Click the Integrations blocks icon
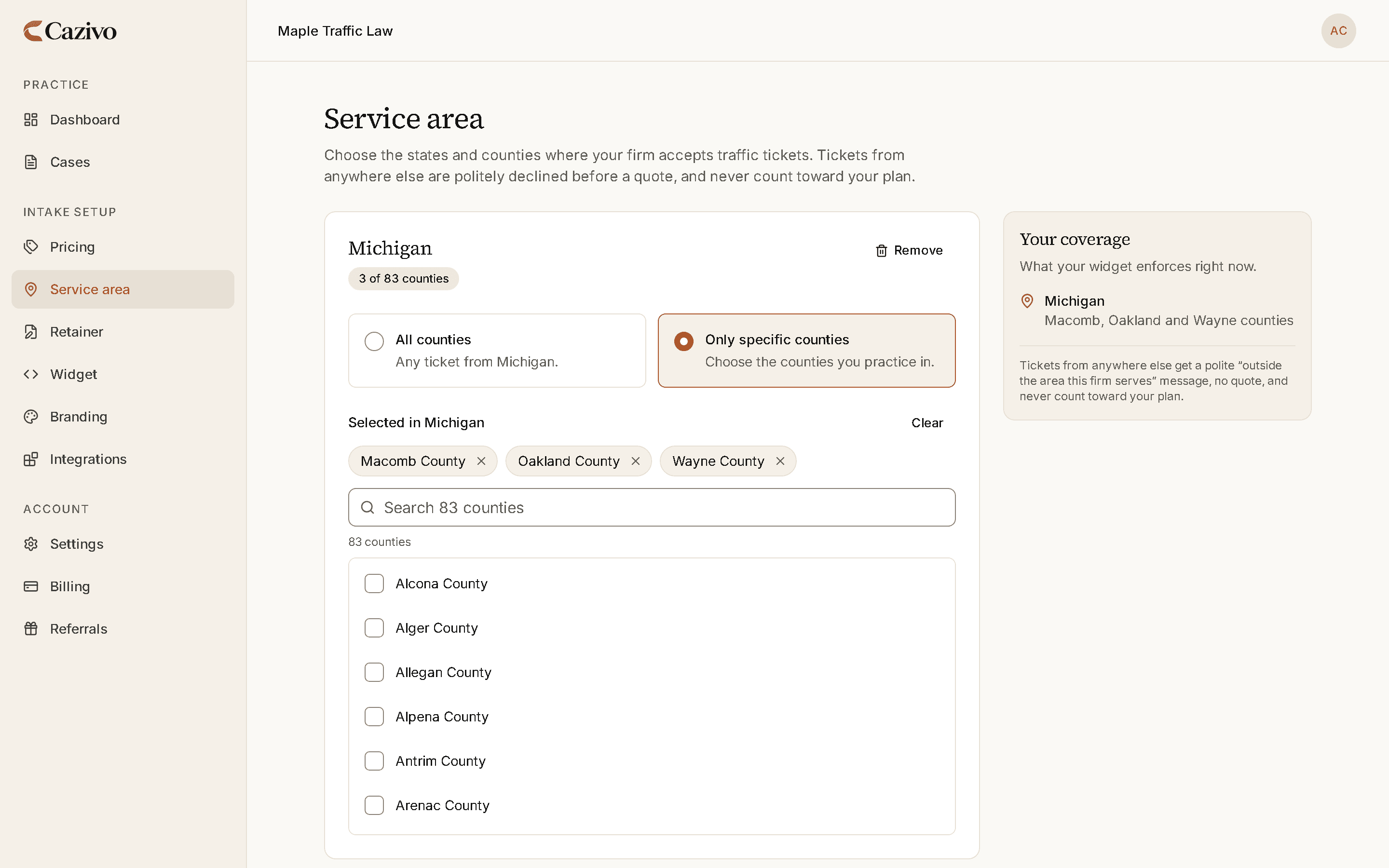The width and height of the screenshot is (1389, 868). click(30, 459)
